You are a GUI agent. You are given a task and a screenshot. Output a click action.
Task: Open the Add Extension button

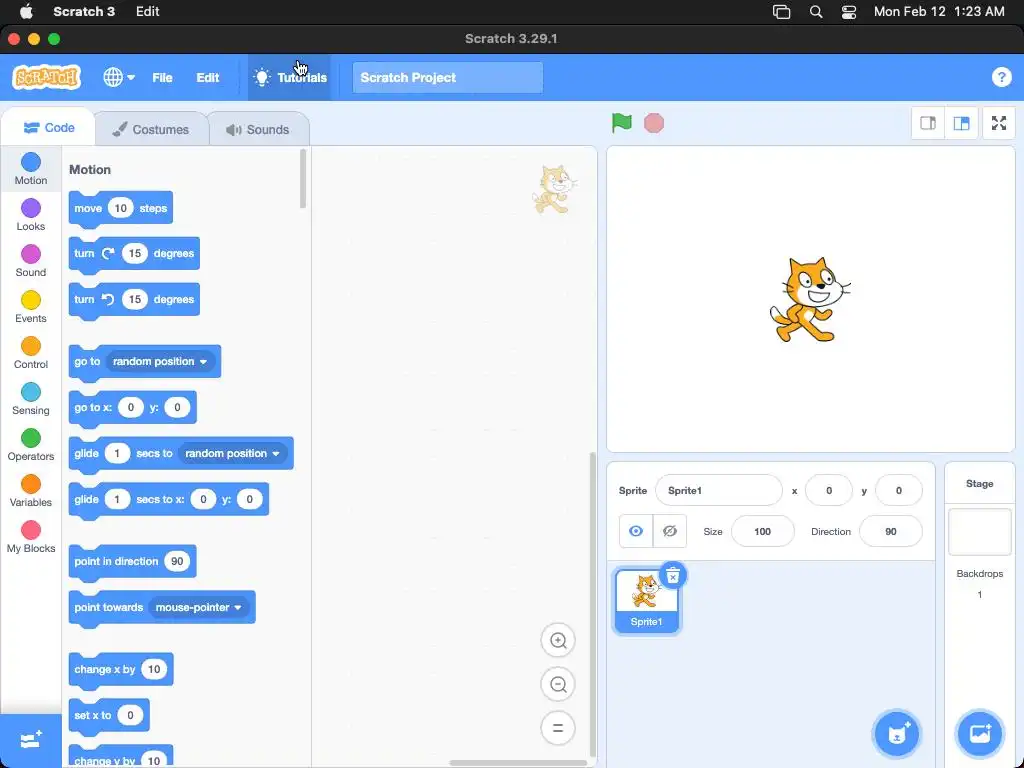(x=31, y=740)
